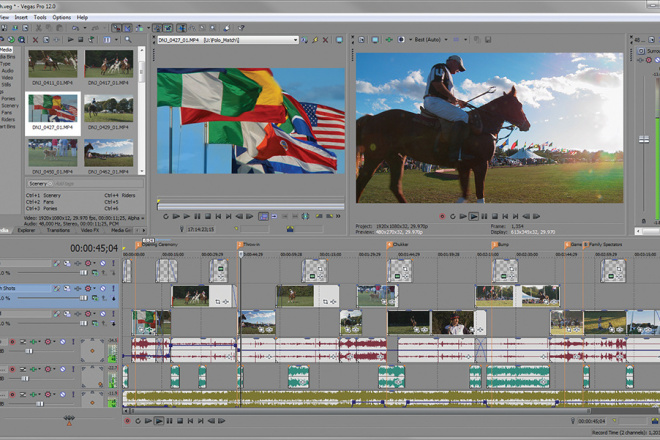660x440 pixels.
Task: Click Record button in bottom timeline transport
Action: coord(127,421)
